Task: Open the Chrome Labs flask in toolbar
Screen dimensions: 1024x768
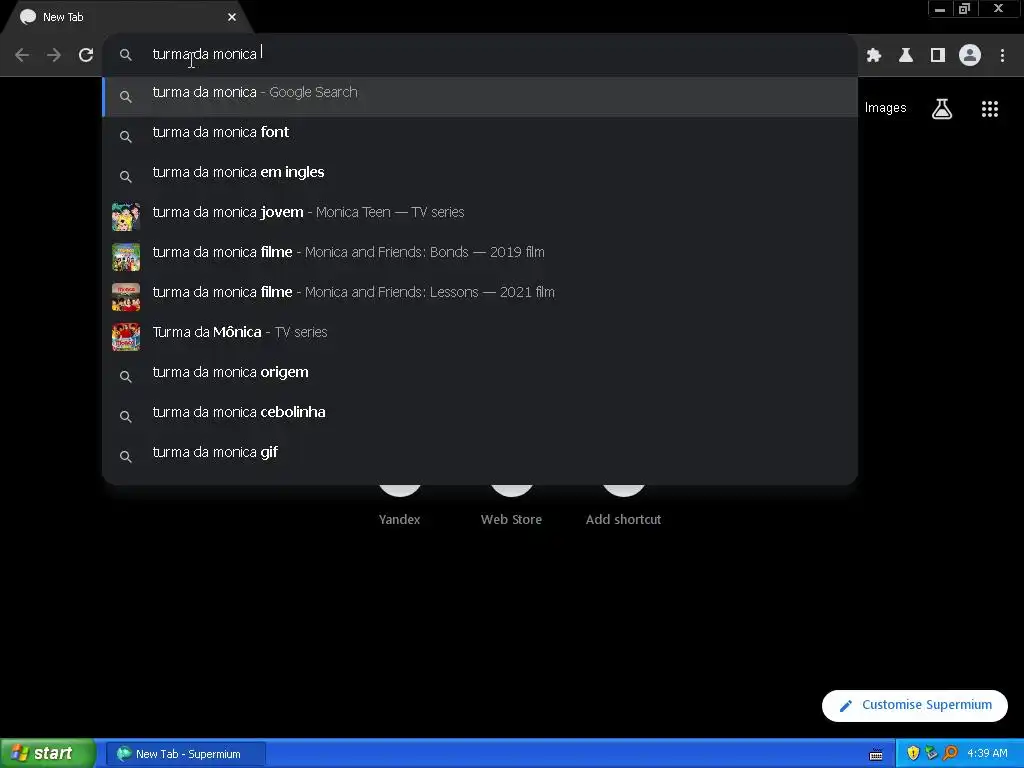Action: [x=906, y=56]
